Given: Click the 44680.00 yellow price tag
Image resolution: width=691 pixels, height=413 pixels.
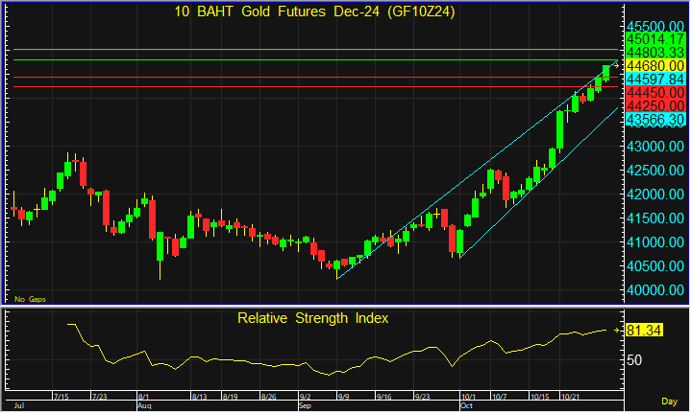Looking at the screenshot, I should click(x=654, y=65).
